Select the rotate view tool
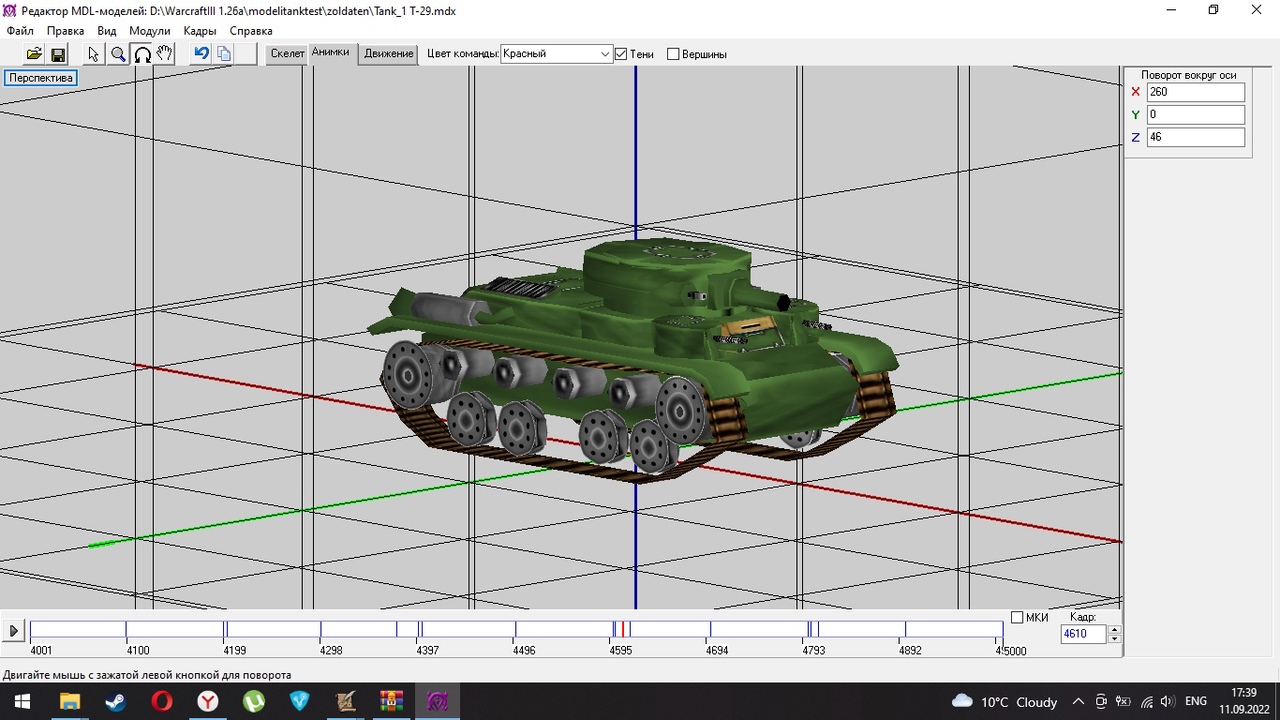The height and width of the screenshot is (720, 1280). [x=142, y=54]
